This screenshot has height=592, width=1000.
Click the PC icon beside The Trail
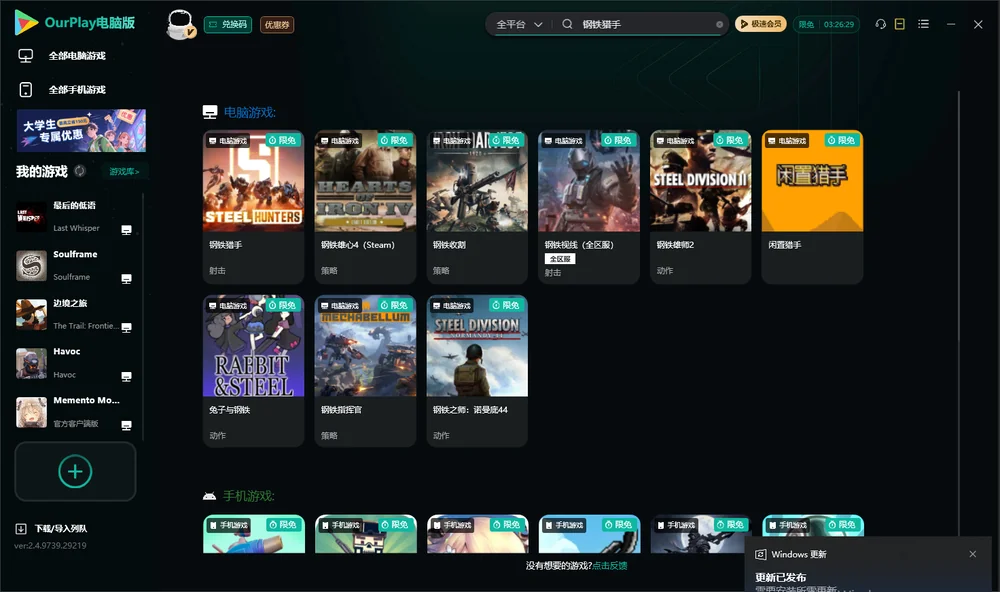click(x=126, y=327)
